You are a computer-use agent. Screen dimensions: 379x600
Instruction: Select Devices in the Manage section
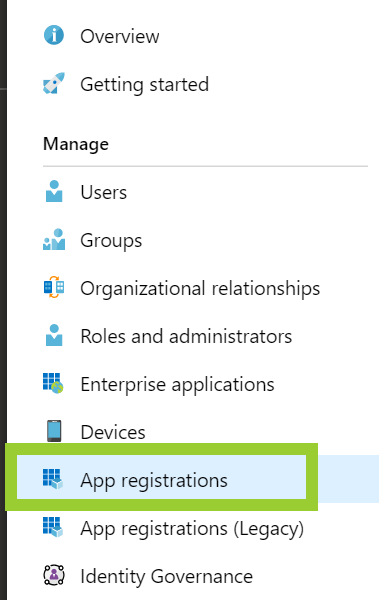113,432
